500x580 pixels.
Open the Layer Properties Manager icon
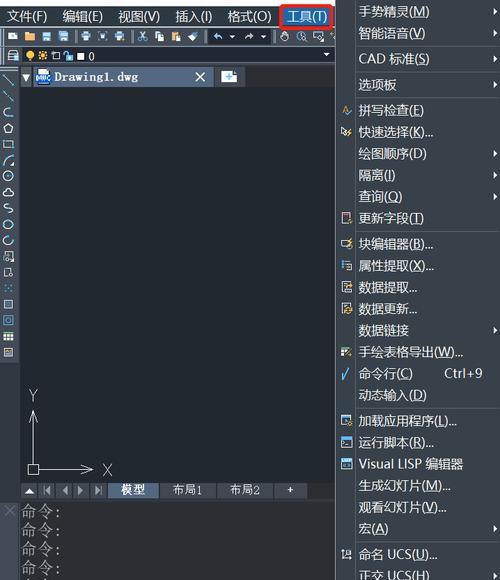pos(13,55)
